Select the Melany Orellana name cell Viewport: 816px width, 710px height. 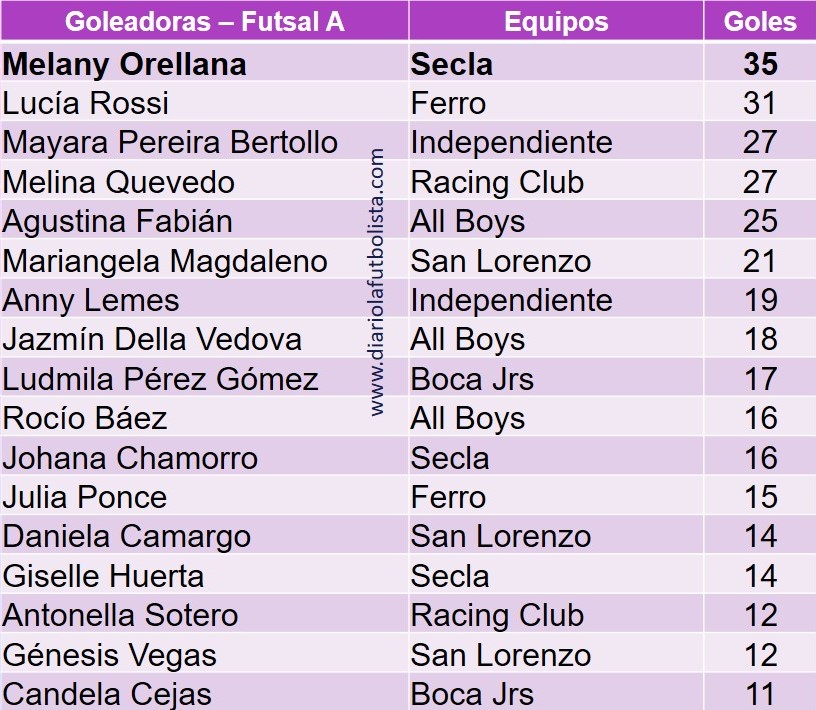pos(125,64)
